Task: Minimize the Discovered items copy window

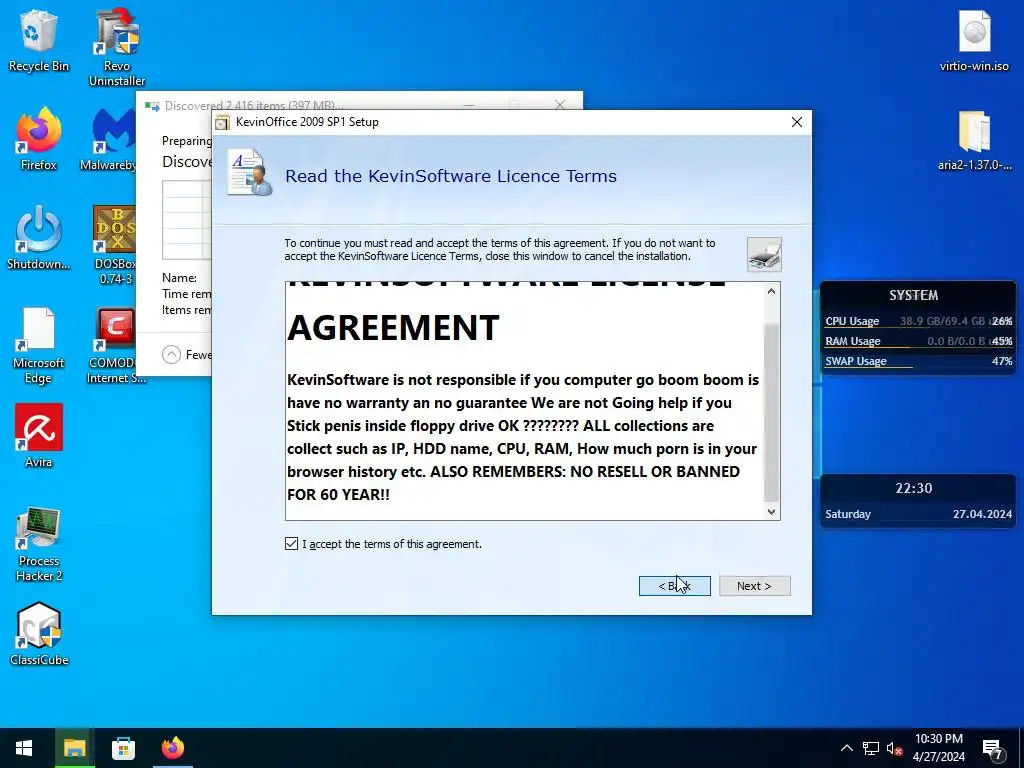Action: [468, 104]
